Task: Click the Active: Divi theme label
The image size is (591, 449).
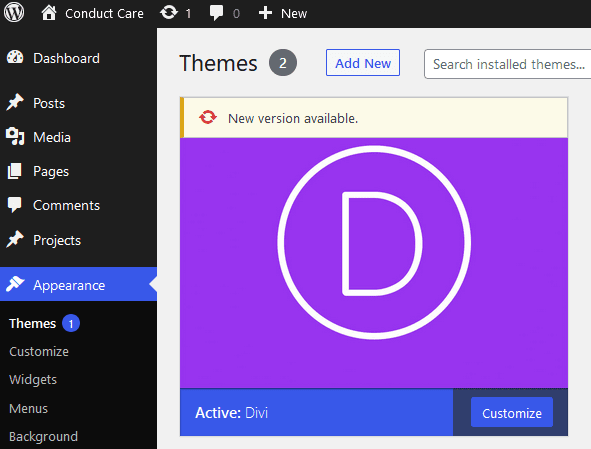Action: click(x=232, y=413)
